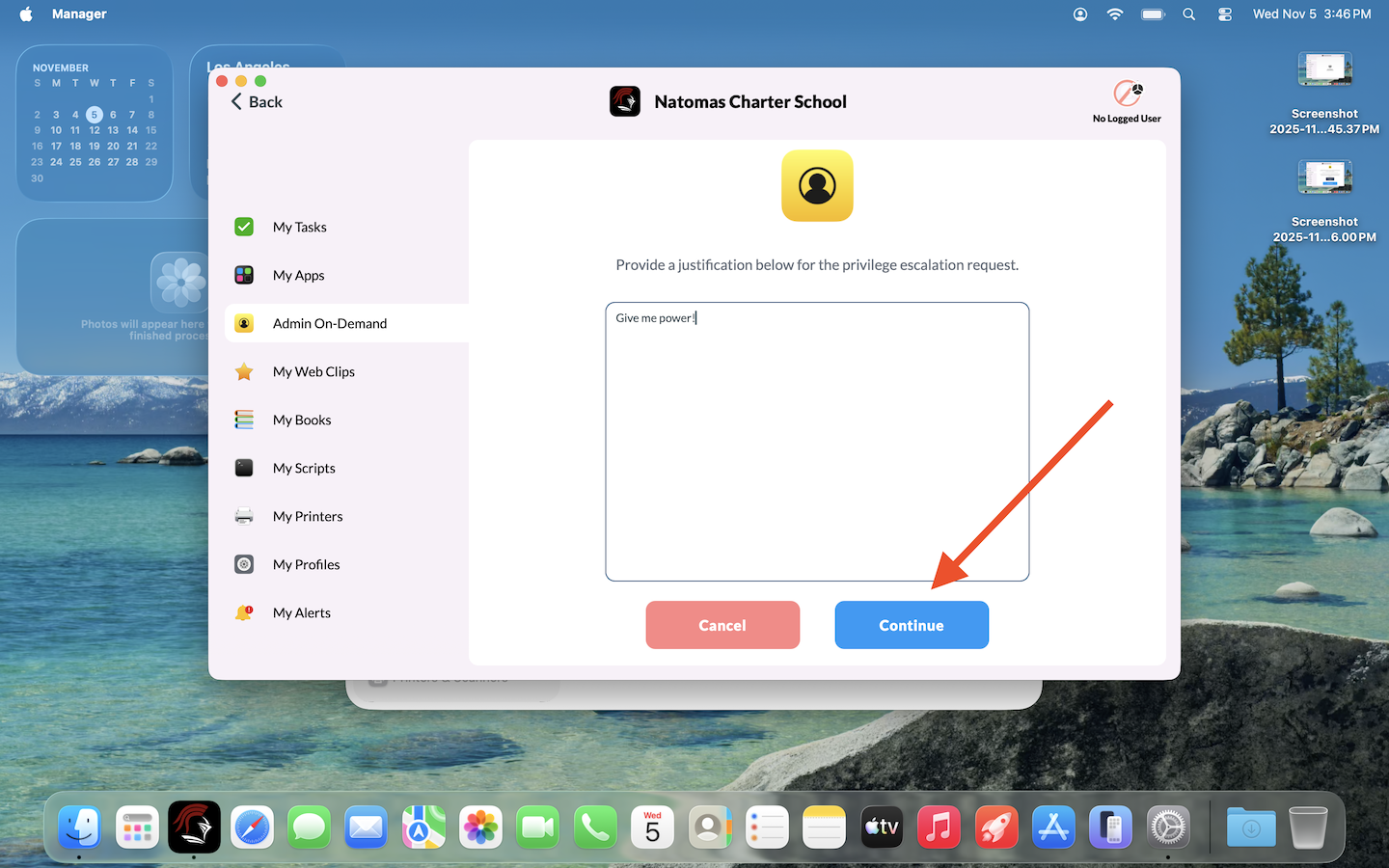
Task: Show My Printers section
Action: 346,516
